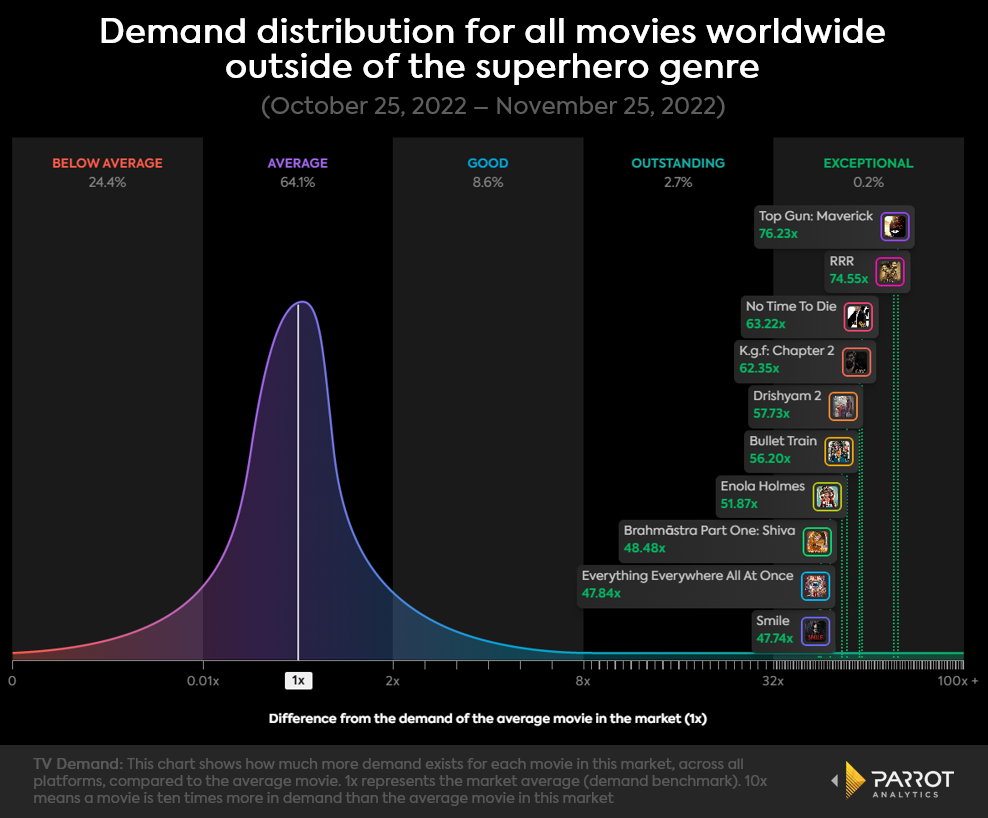The image size is (988, 818).
Task: Click the 76.23x demand value for Maverick
Action: (777, 235)
